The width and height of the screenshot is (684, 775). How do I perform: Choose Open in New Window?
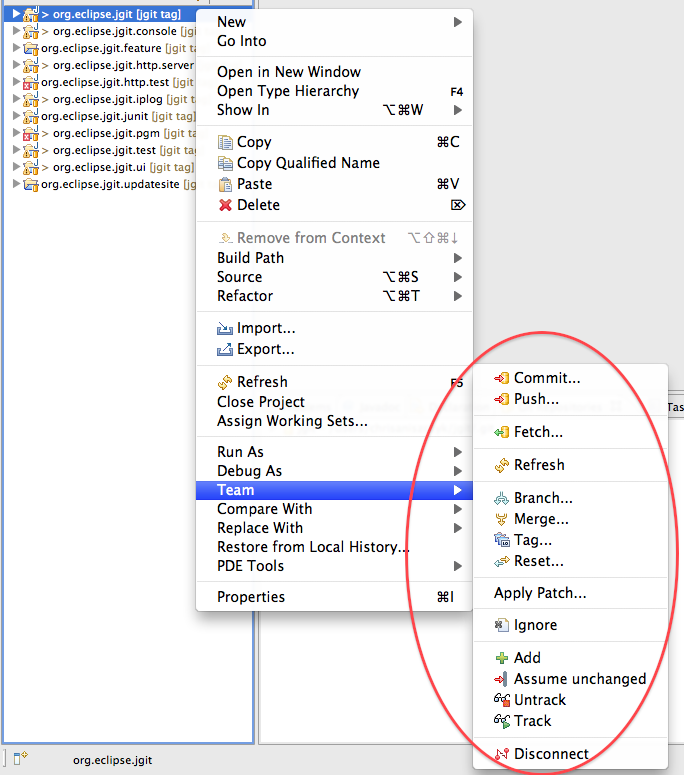click(334, 72)
